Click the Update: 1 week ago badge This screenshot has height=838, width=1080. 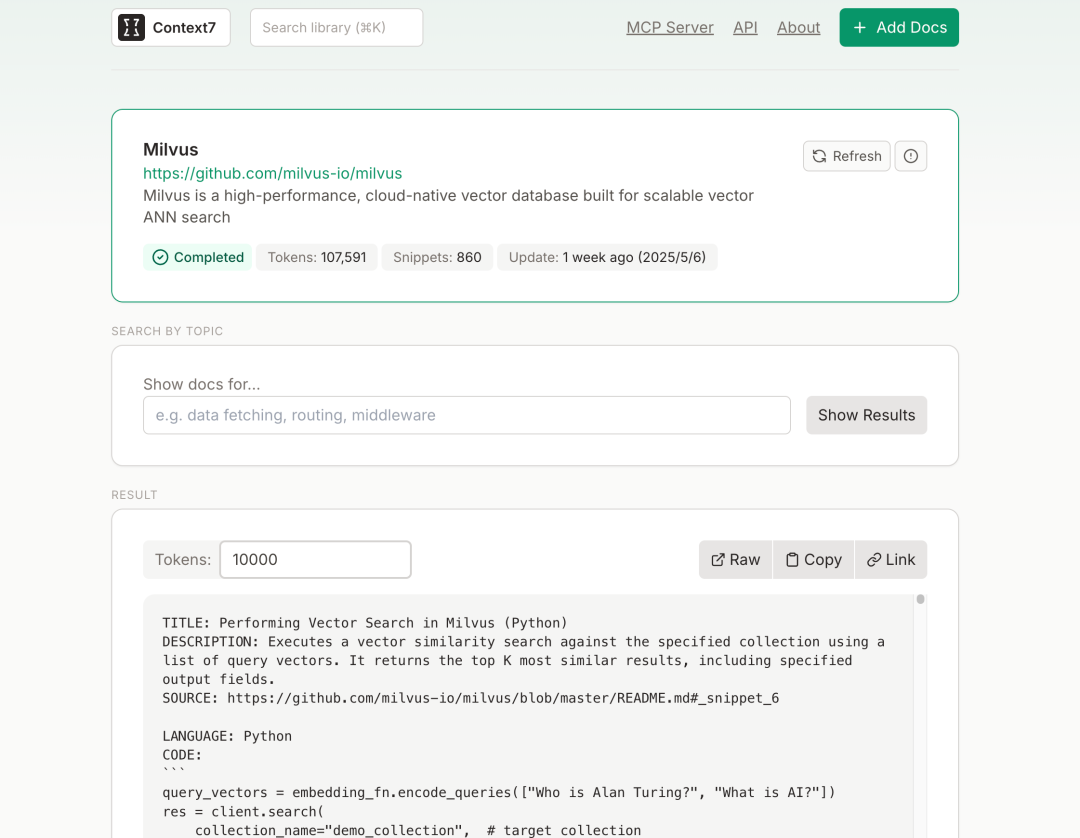tap(607, 257)
